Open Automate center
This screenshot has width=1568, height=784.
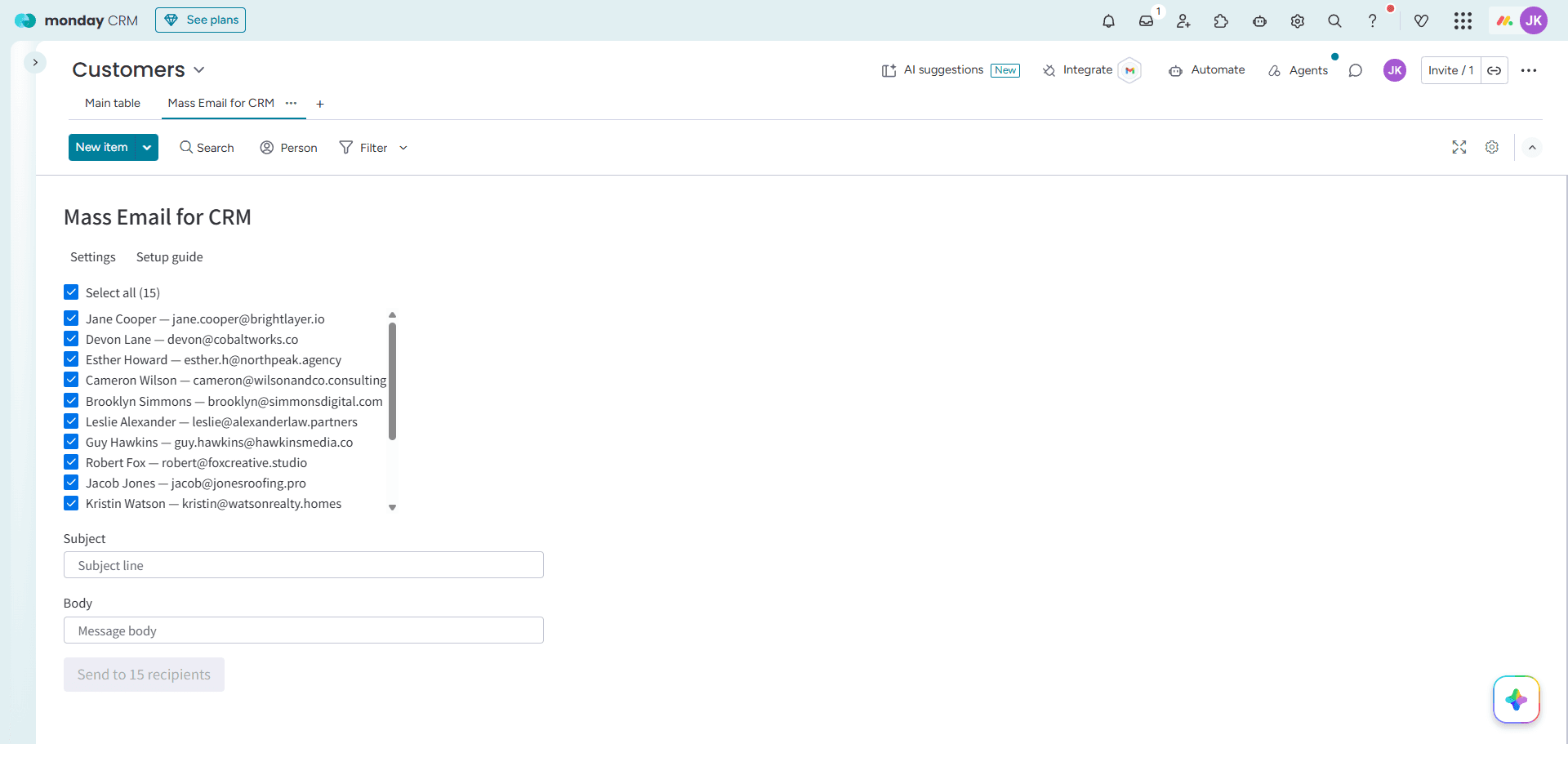(x=1206, y=70)
